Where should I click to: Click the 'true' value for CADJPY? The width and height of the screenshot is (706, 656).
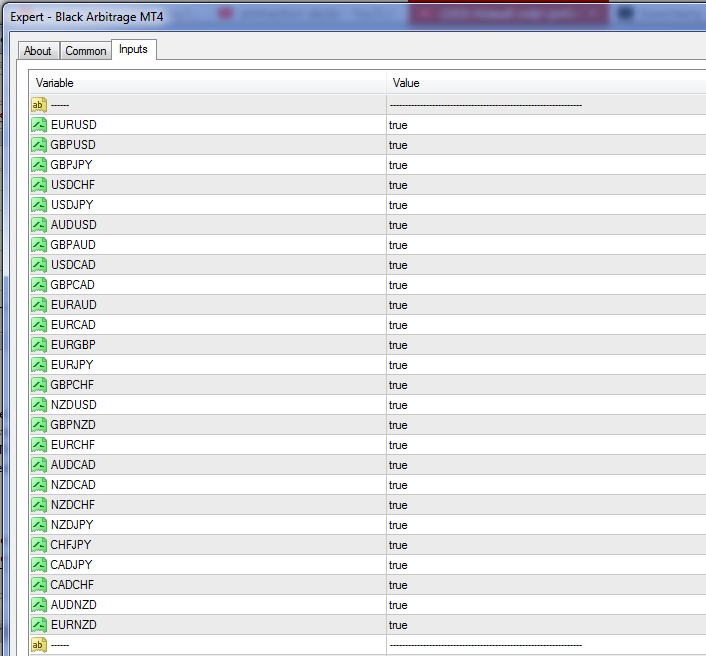point(398,565)
